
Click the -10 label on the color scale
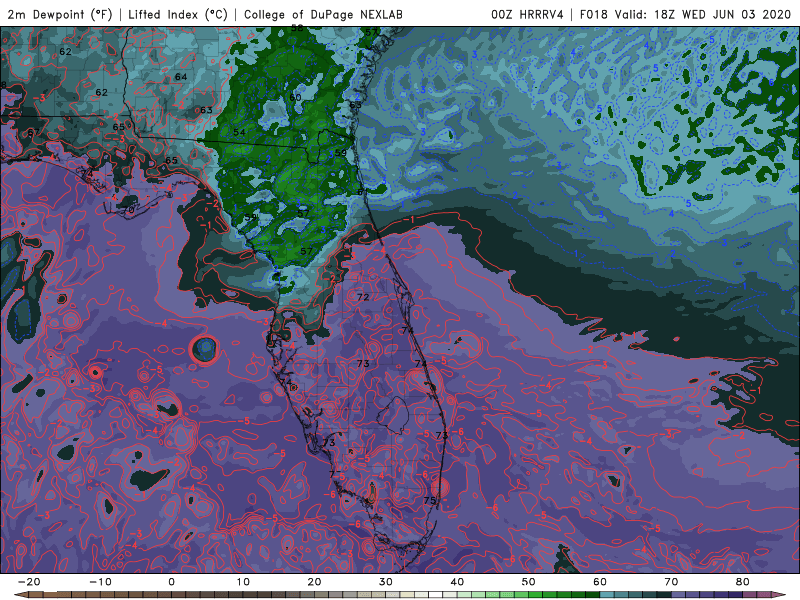pos(100,582)
